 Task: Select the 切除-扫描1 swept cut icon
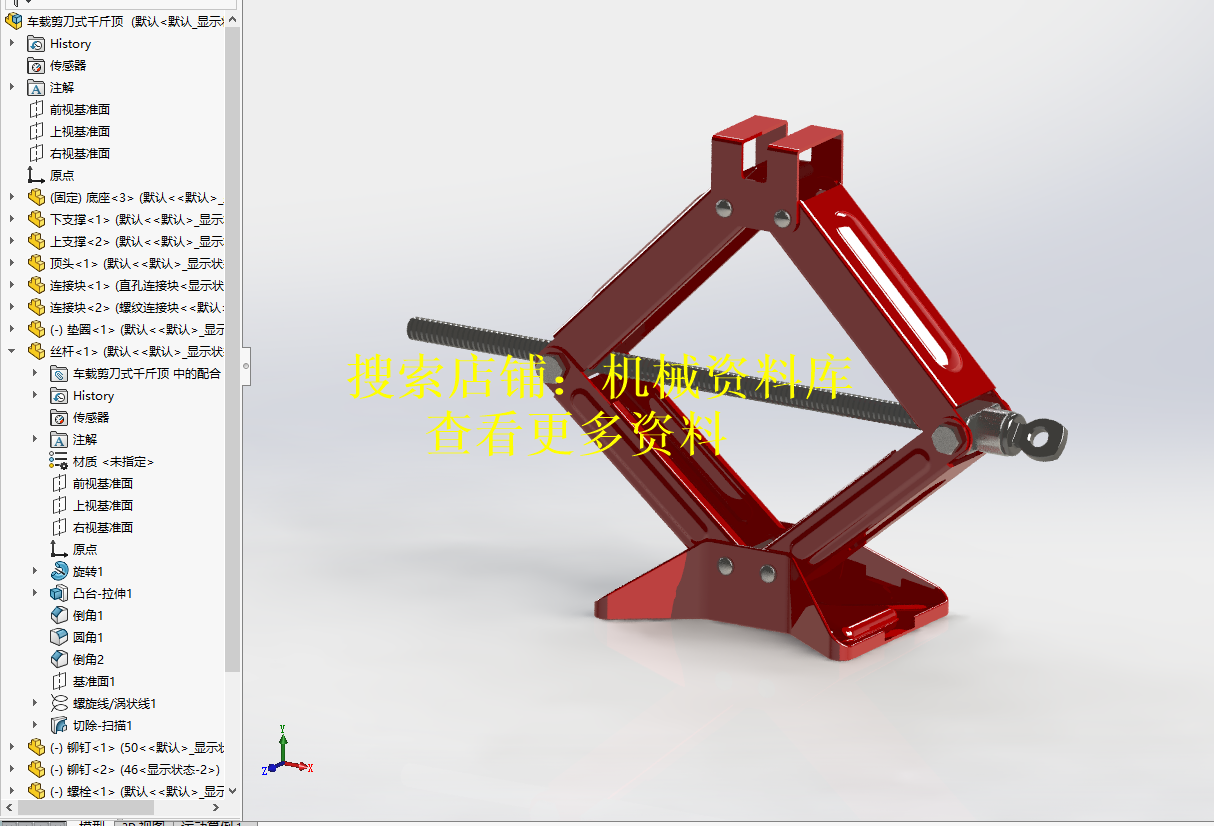point(59,725)
